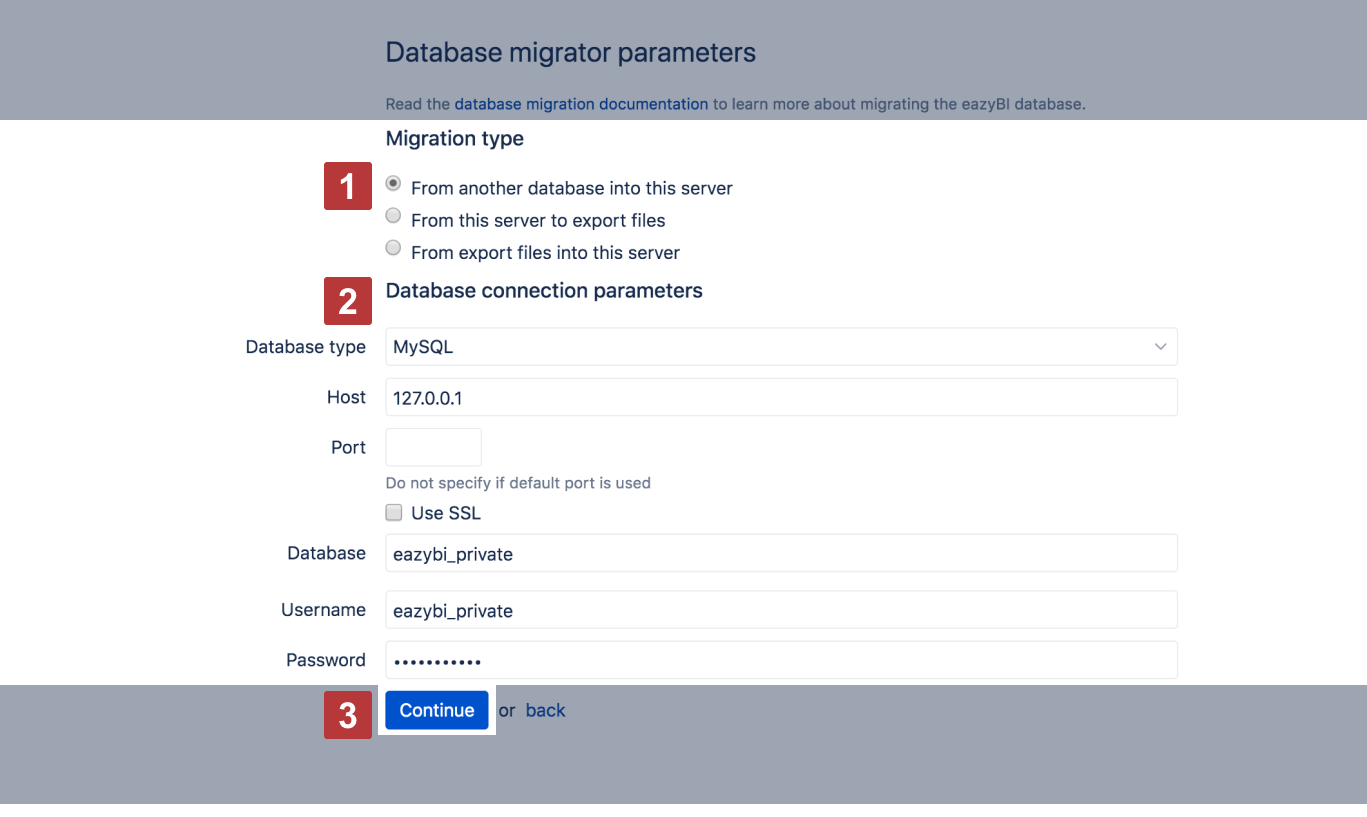Click the Database name input field
Screen dimensions: 1367x817
tap(780, 553)
